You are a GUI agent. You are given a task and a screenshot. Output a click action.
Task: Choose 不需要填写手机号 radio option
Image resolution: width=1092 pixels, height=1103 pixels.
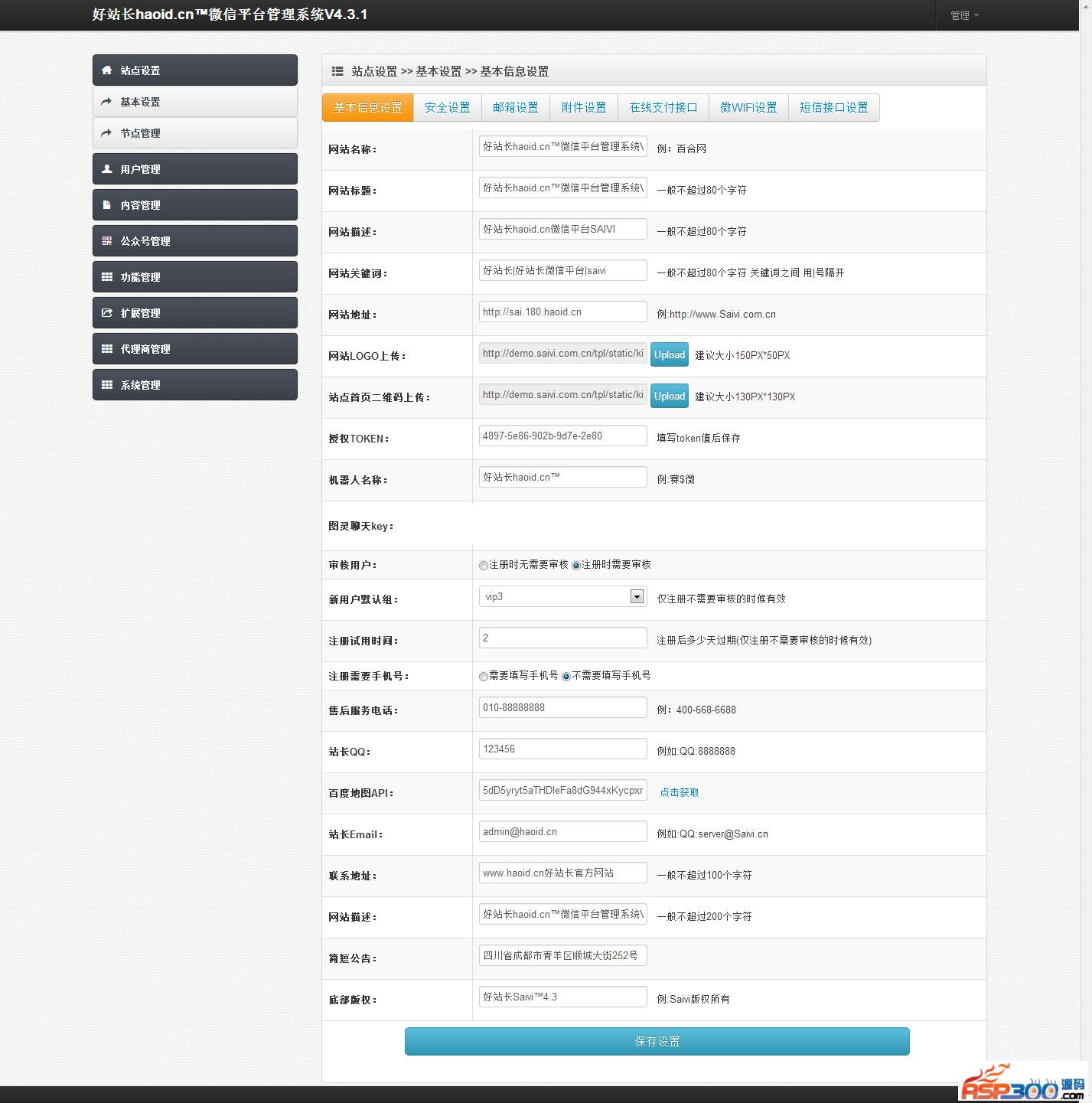pos(566,677)
